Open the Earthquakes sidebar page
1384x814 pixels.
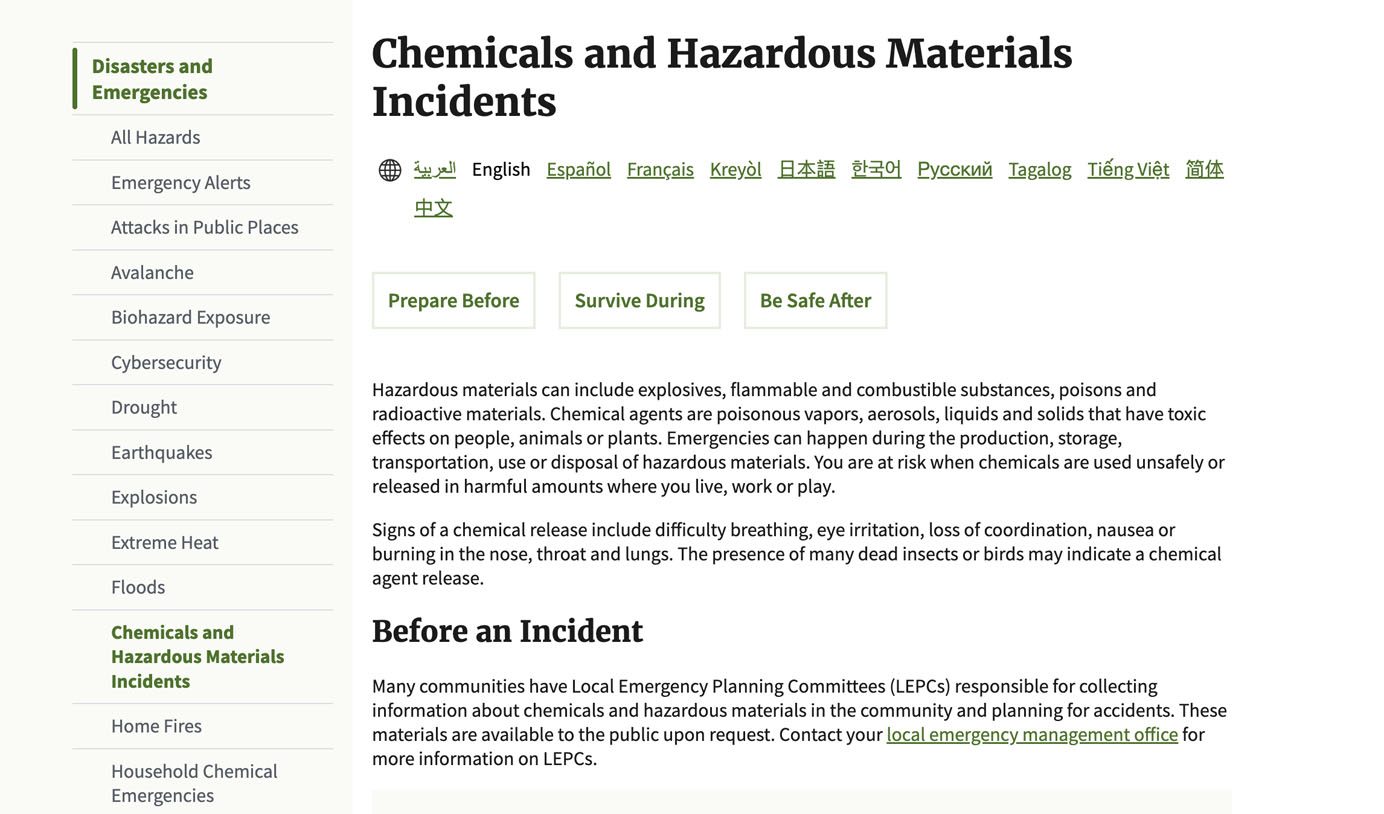(161, 452)
